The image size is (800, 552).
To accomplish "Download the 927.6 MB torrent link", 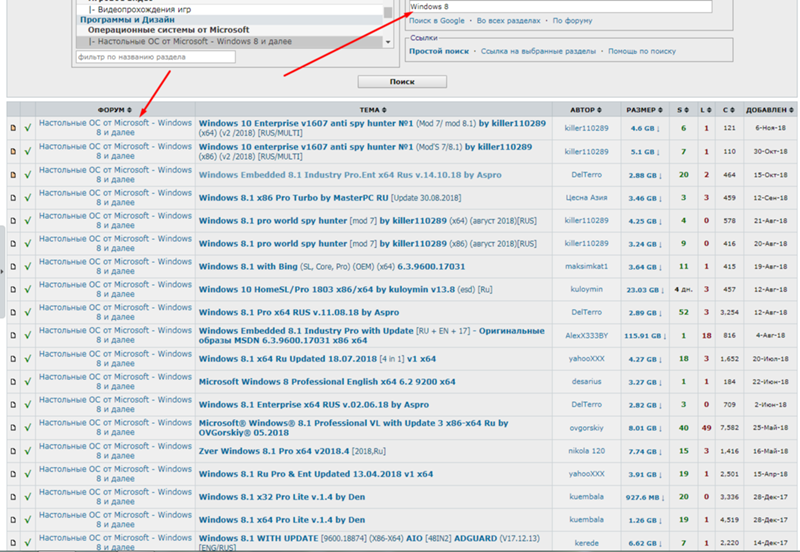I will (645, 497).
